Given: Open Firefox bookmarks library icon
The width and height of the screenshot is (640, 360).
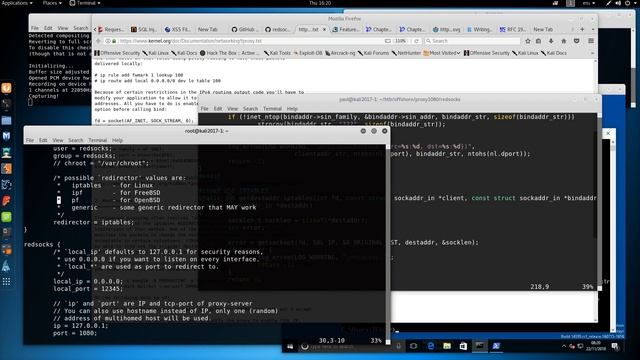Looking at the screenshot, I should coord(538,41).
